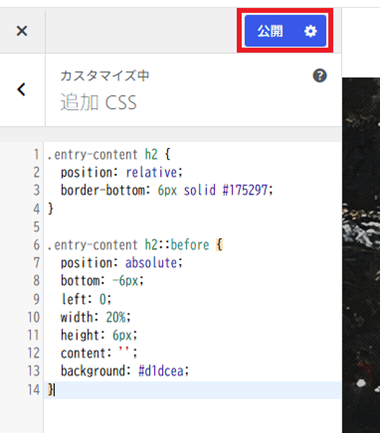This screenshot has width=380, height=433.
Task: Click the 'width: 20%;' code line
Action: click(x=96, y=317)
